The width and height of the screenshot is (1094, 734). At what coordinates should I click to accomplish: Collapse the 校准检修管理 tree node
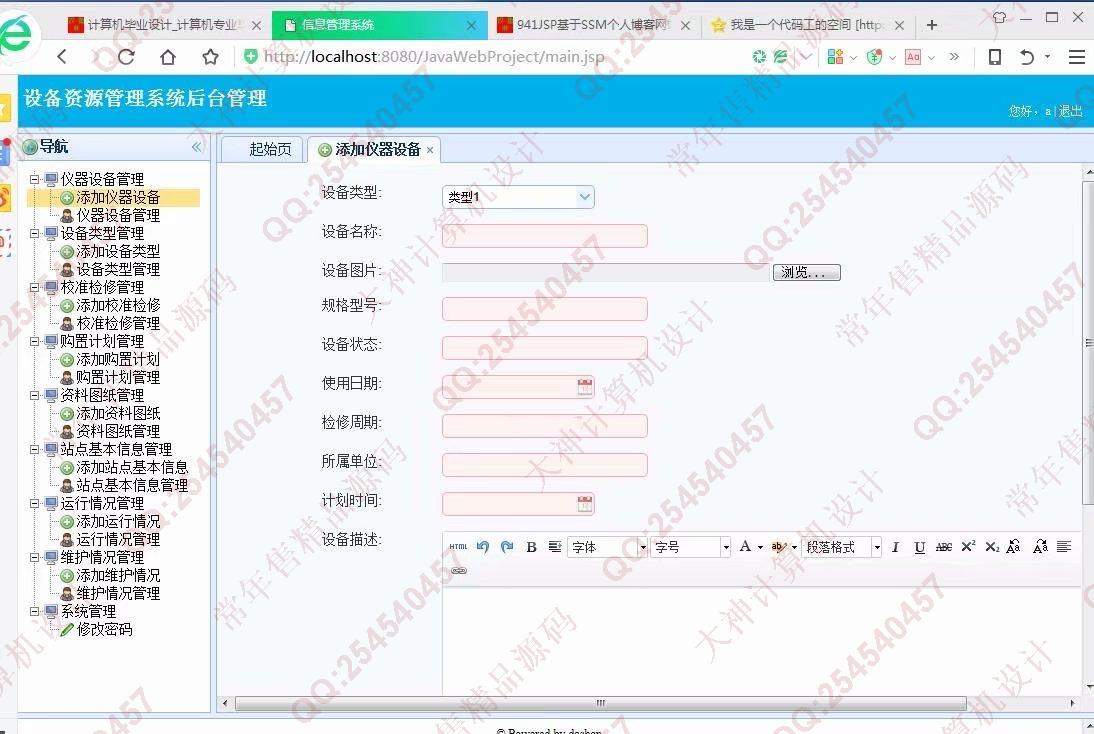click(x=34, y=287)
